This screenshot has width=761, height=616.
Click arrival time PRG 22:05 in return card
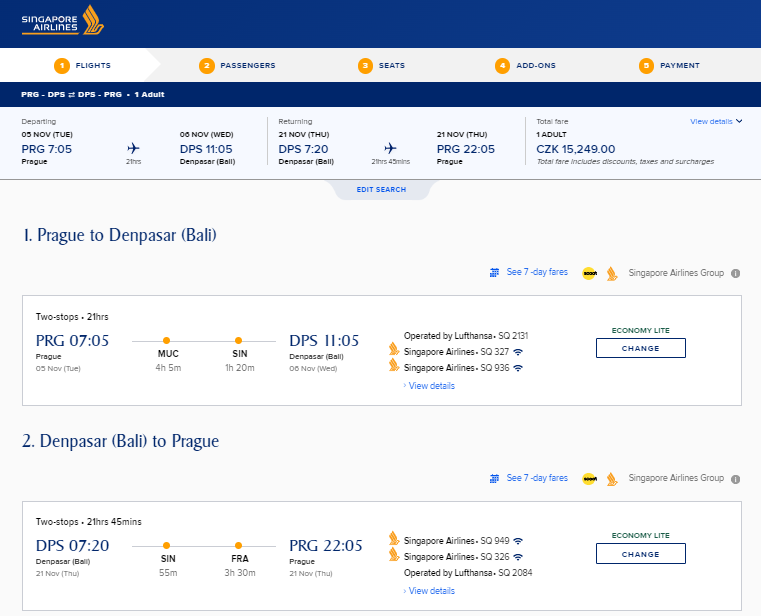coord(326,546)
